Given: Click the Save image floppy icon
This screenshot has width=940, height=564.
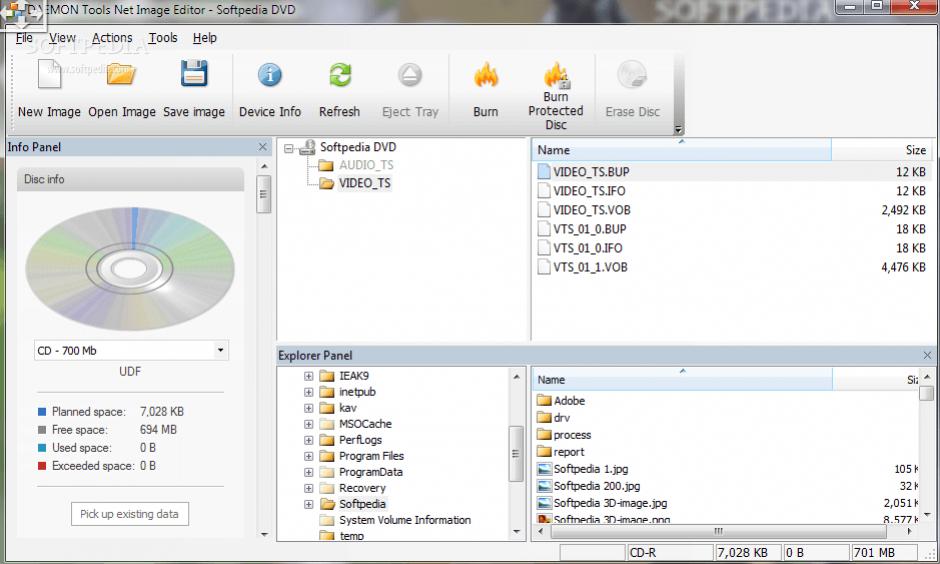Looking at the screenshot, I should (x=194, y=74).
